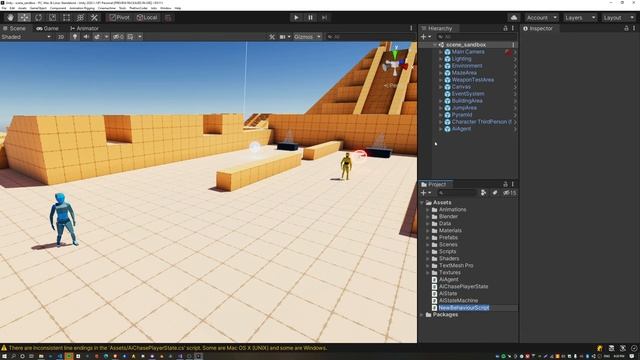This screenshot has width=640, height=360.
Task: Open the Layout dropdown
Action: pyautogui.click(x=618, y=18)
